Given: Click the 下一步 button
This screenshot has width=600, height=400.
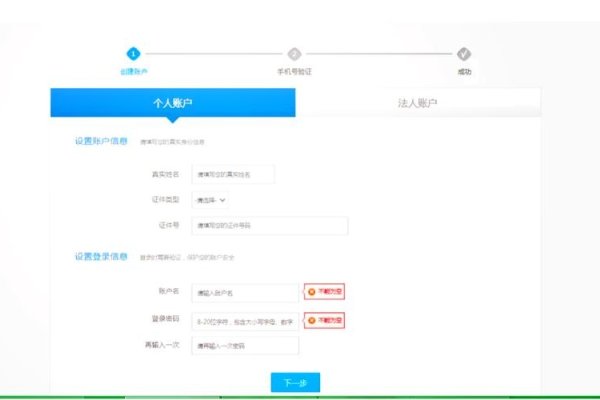Looking at the screenshot, I should [x=295, y=382].
